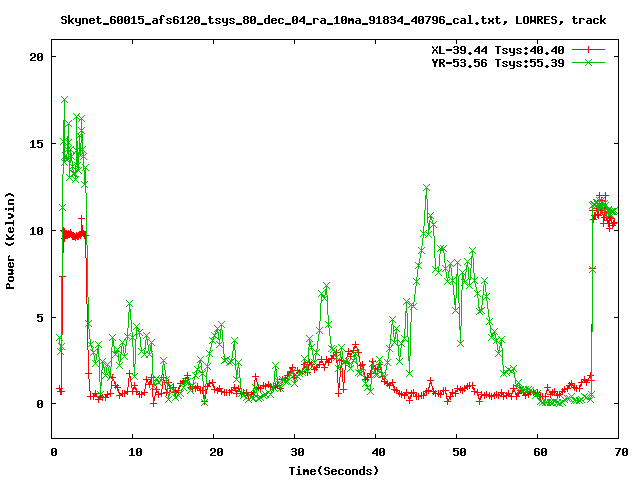Select the XL-39.44 Tsys:40.40 legend label
640x480 pixels.
[497, 49]
